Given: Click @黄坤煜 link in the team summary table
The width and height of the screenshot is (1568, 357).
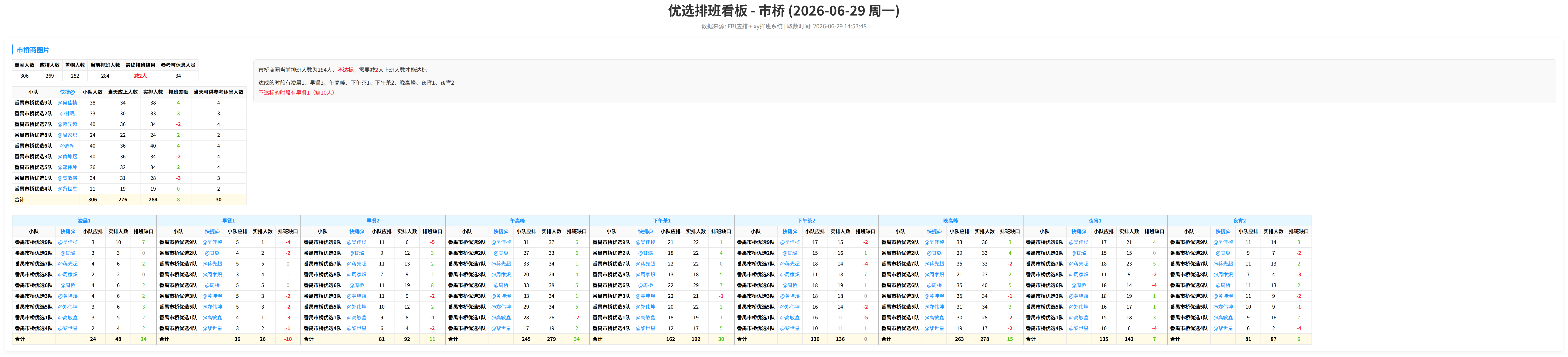Looking at the screenshot, I should click(x=68, y=156).
